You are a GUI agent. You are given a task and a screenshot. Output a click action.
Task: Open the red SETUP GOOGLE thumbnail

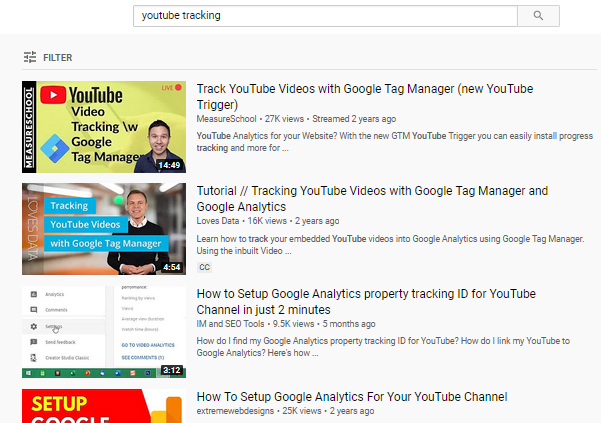coord(104,406)
